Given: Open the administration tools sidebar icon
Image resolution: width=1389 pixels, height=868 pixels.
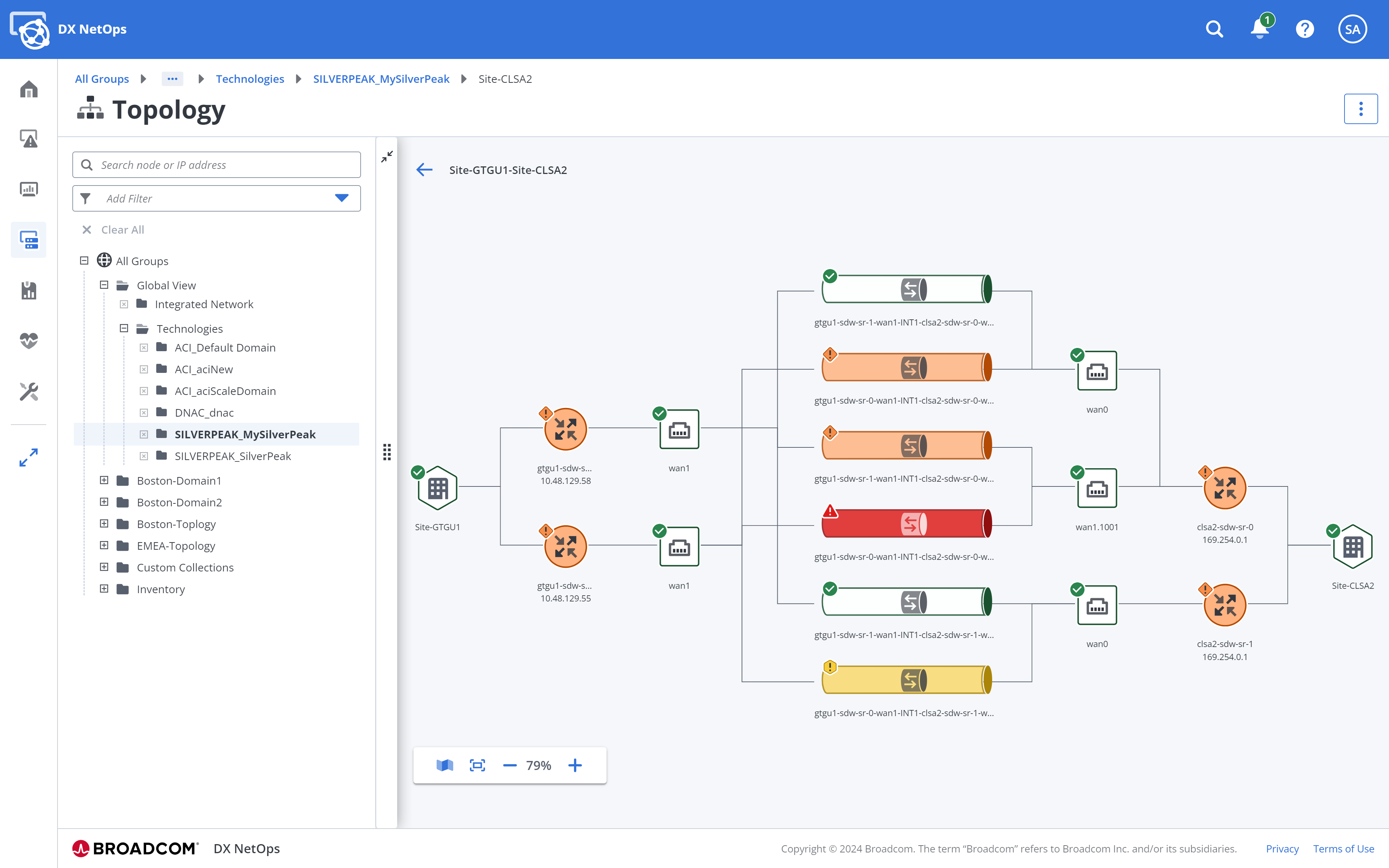Looking at the screenshot, I should pyautogui.click(x=29, y=392).
